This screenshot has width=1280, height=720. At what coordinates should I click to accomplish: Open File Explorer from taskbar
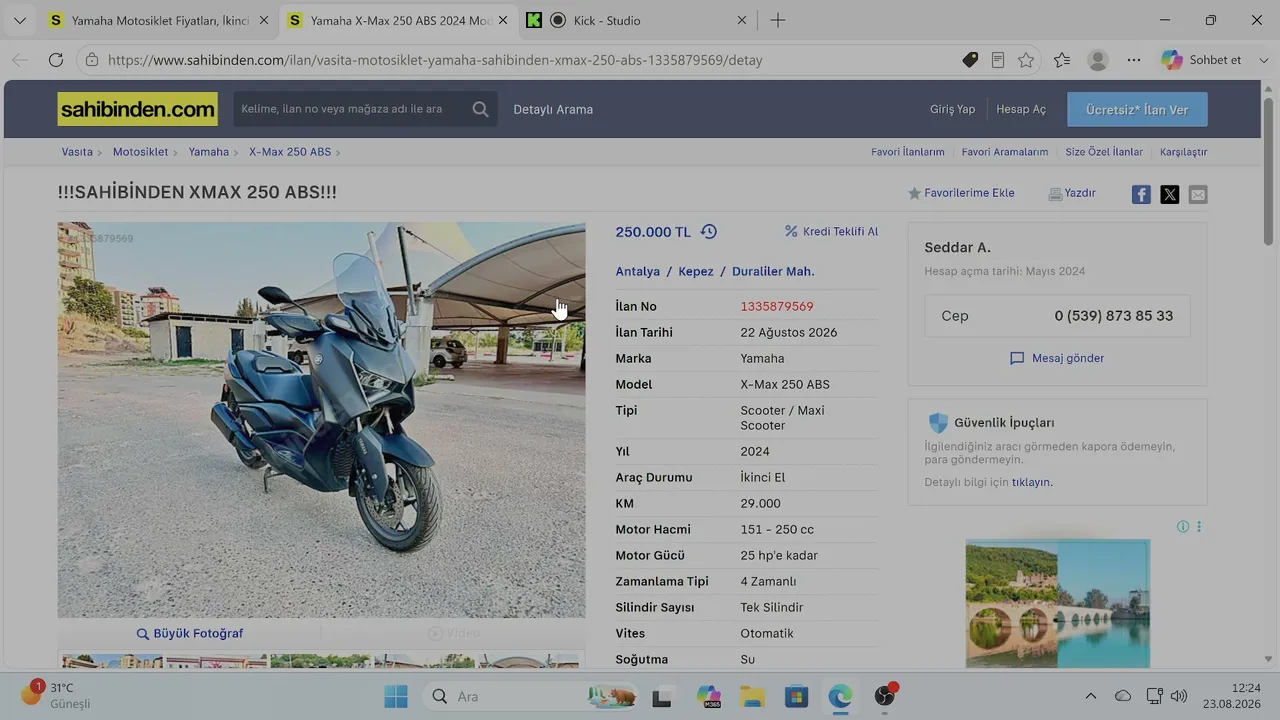(x=753, y=696)
